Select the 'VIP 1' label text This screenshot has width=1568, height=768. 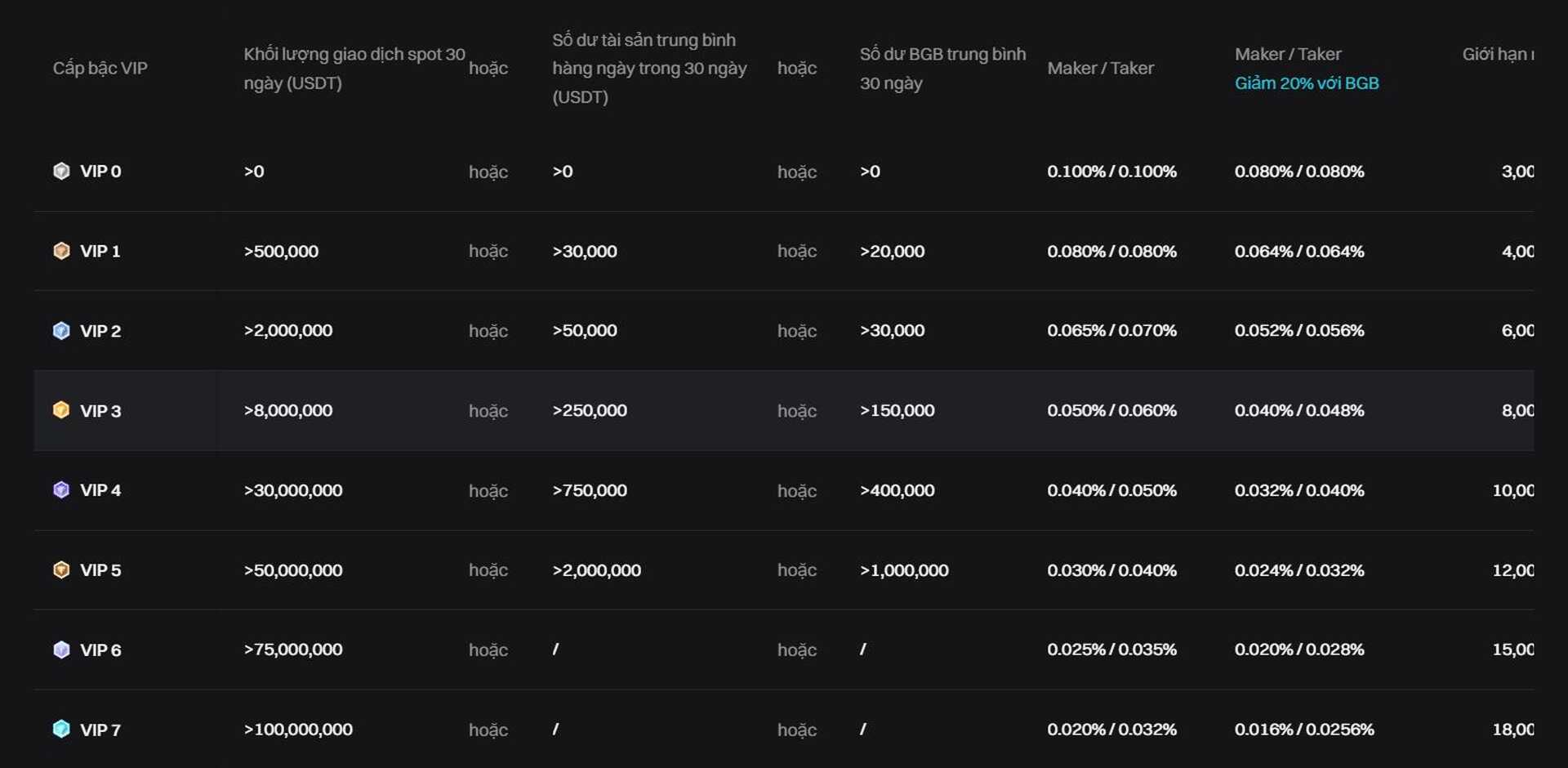click(100, 252)
